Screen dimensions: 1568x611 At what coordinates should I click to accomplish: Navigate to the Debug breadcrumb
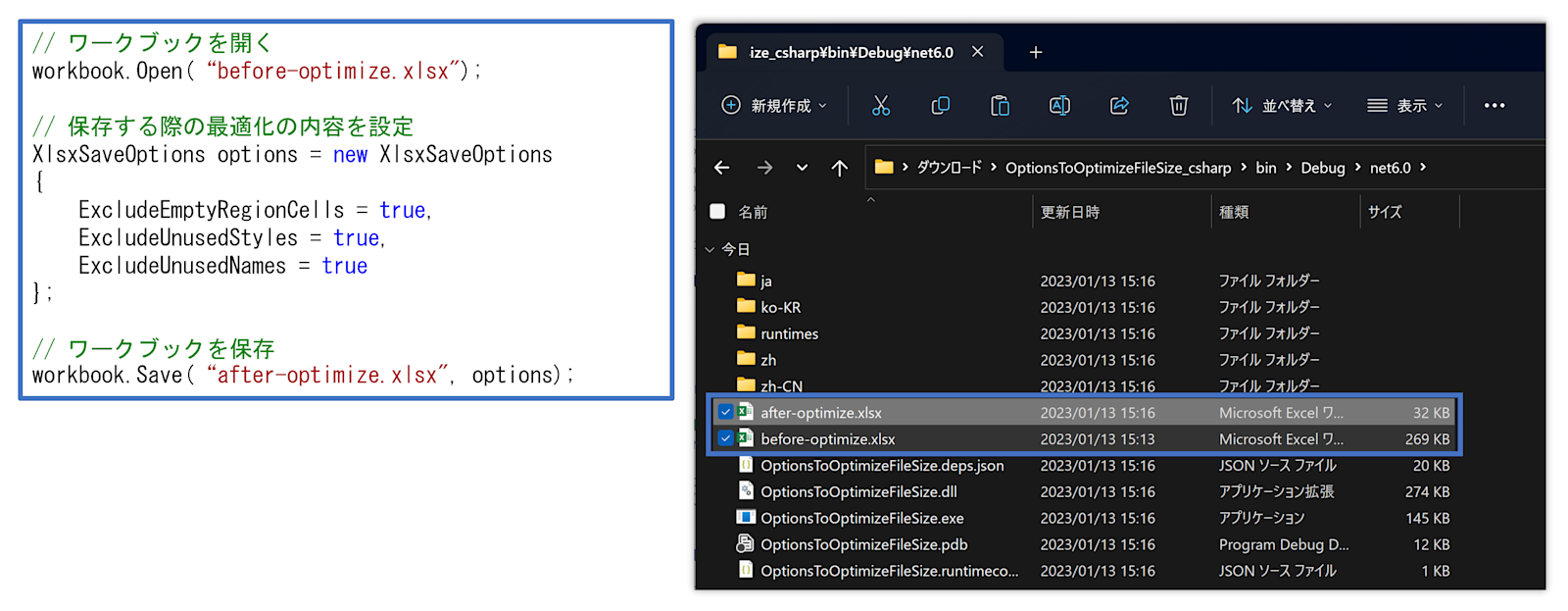(1323, 168)
